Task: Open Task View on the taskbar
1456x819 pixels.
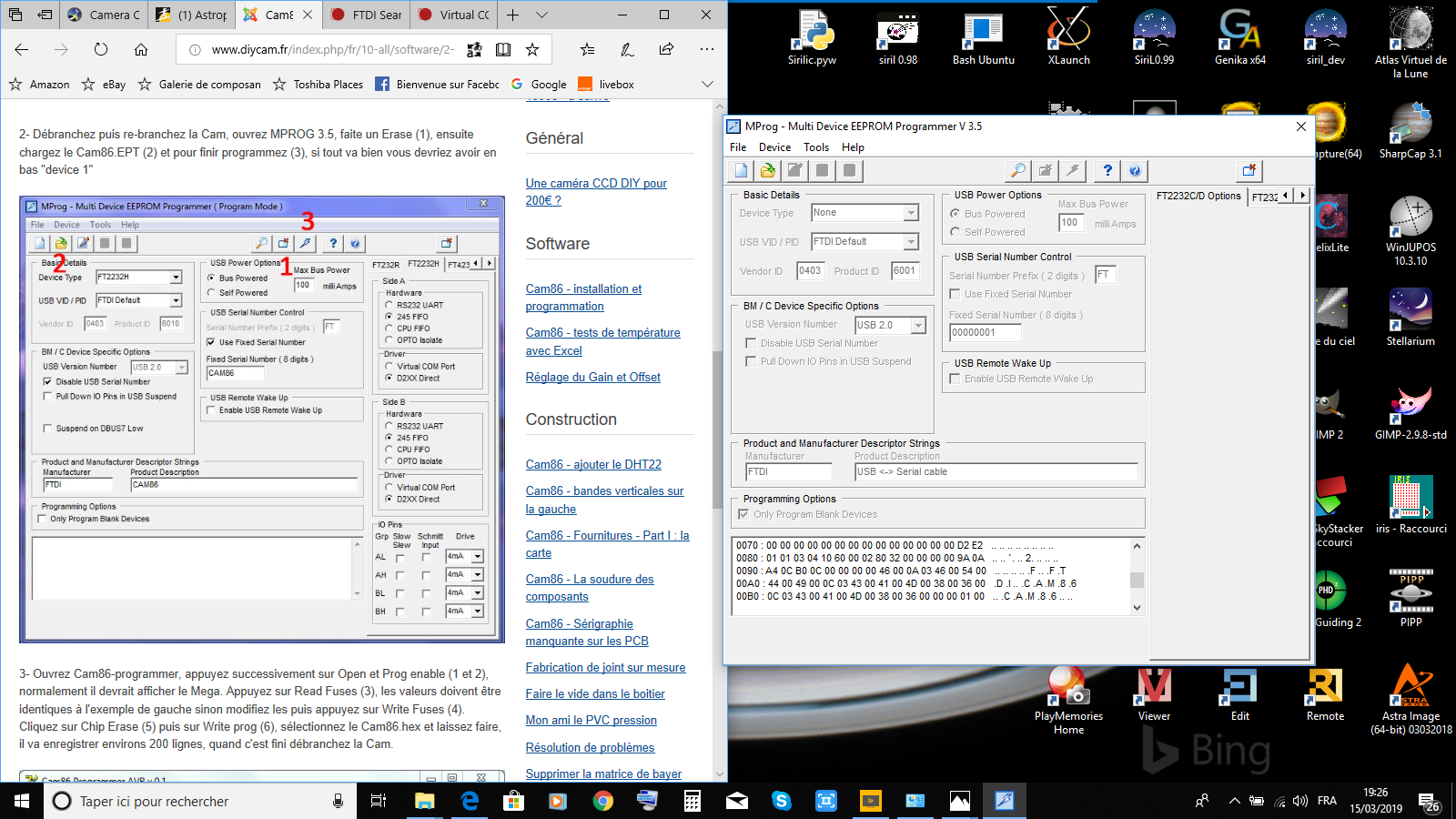Action: [379, 801]
